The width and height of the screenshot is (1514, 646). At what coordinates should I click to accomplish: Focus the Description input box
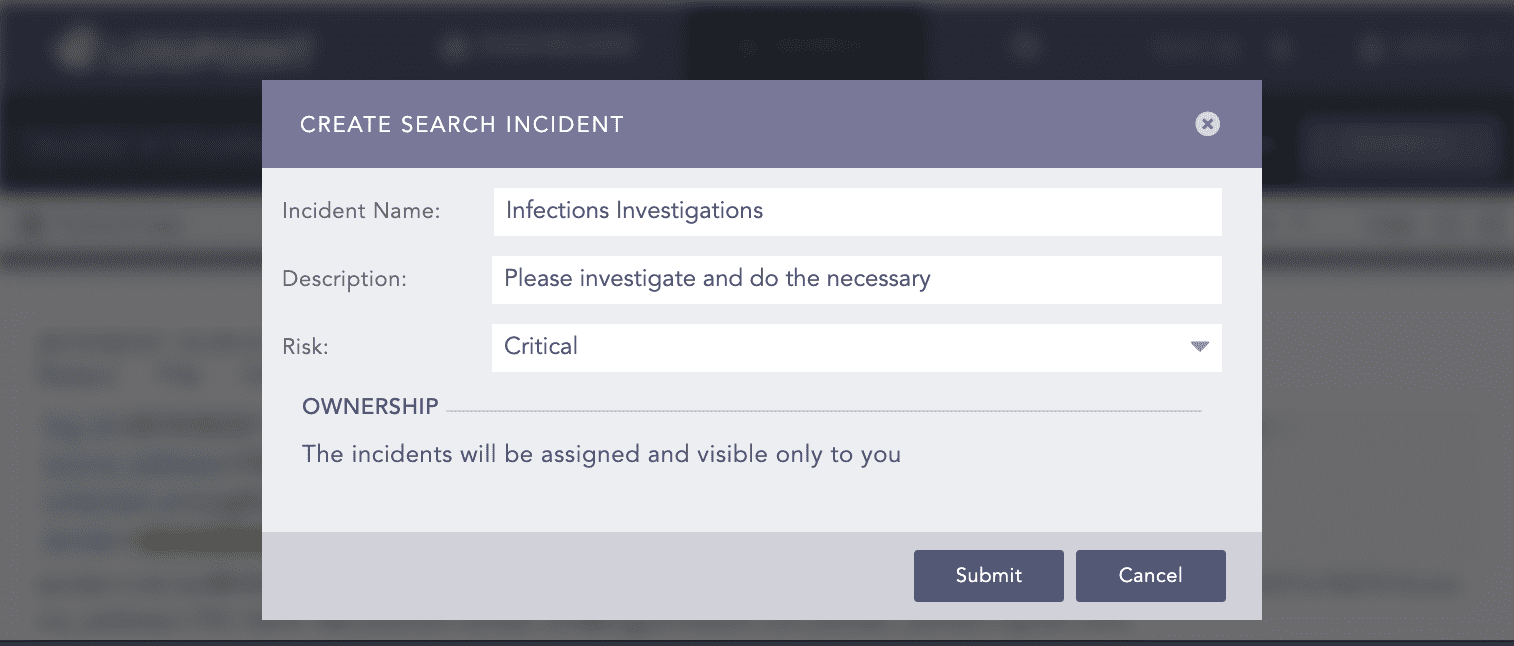857,279
